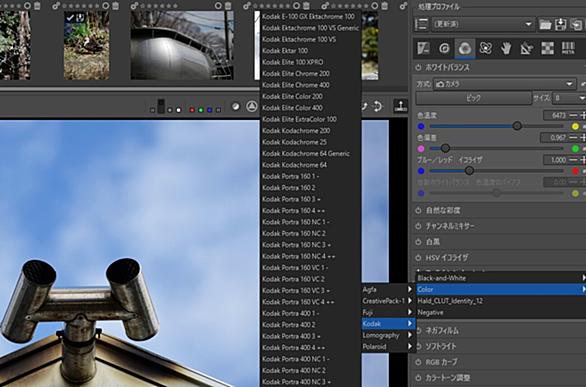586x387 pixels.
Task: Expand the Agfa submenu
Action: coord(388,289)
